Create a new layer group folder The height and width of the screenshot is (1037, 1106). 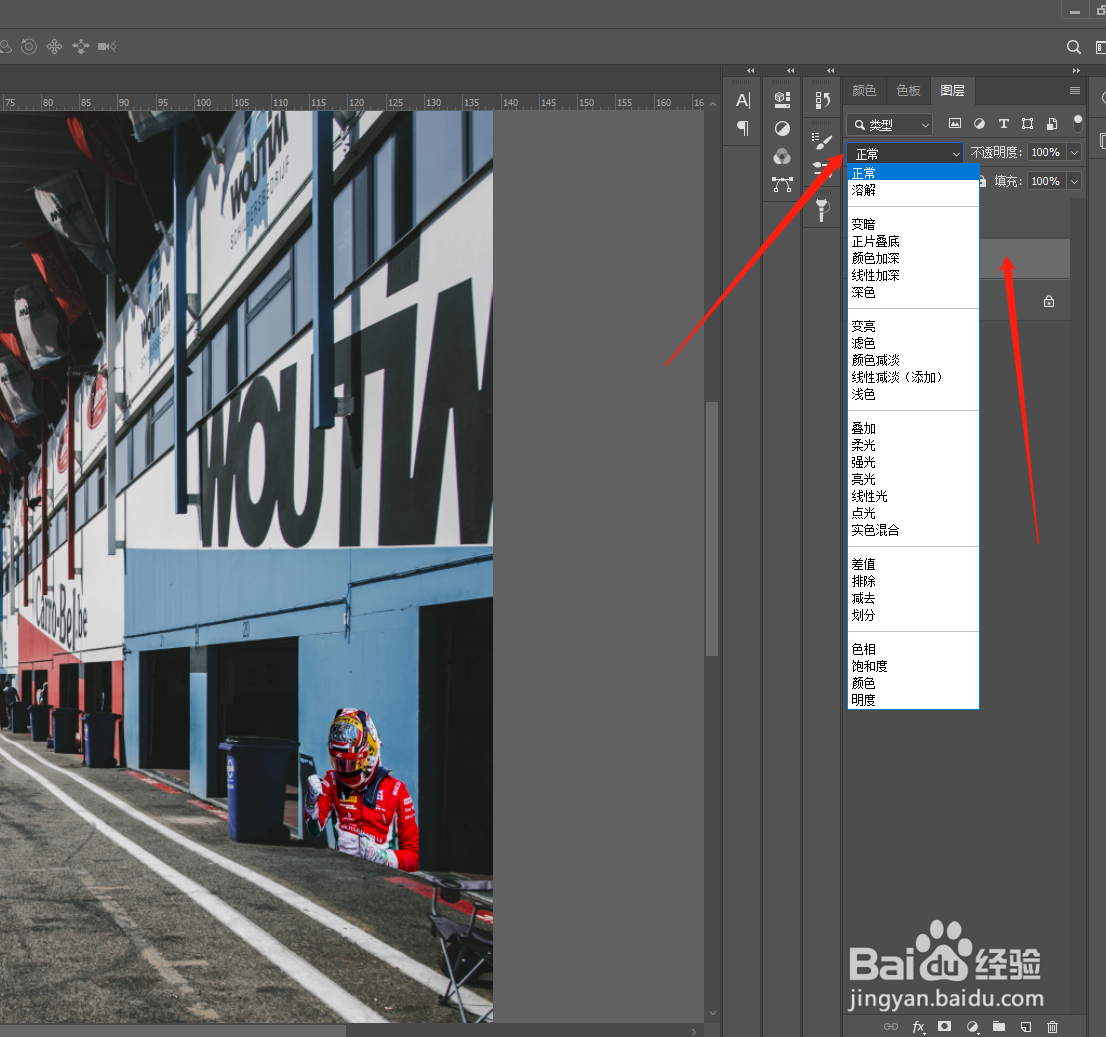(x=999, y=1026)
